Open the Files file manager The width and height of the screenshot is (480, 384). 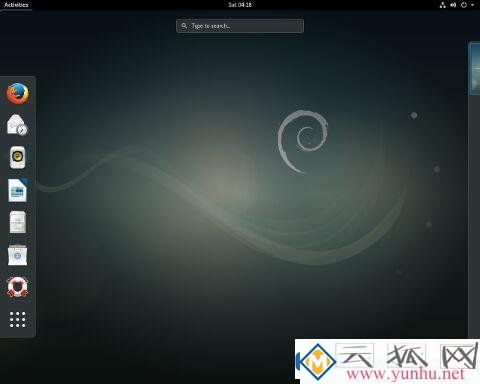[x=18, y=222]
